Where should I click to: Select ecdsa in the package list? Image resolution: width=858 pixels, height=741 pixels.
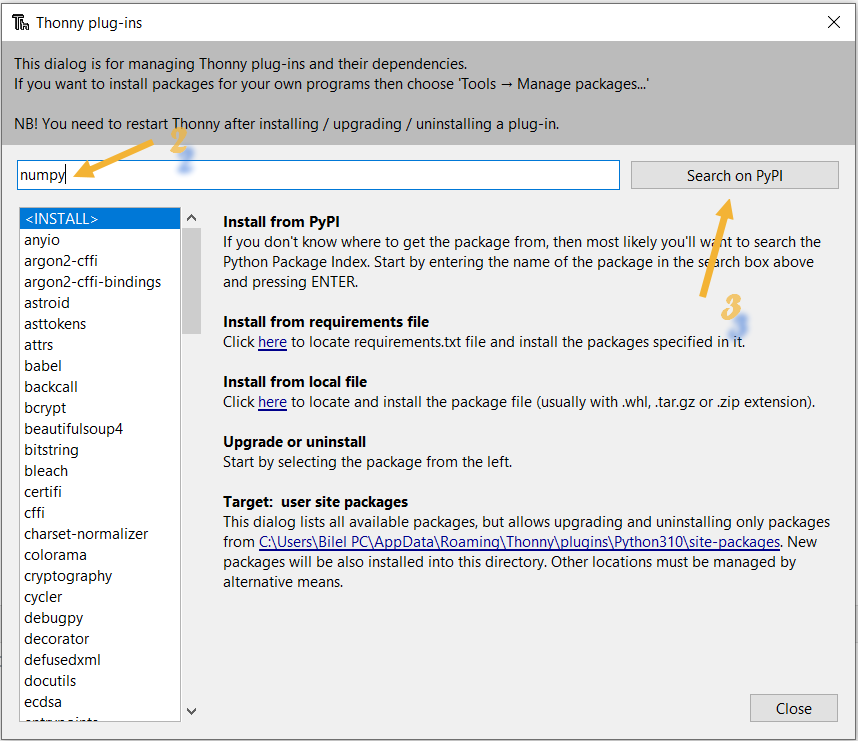pos(100,702)
